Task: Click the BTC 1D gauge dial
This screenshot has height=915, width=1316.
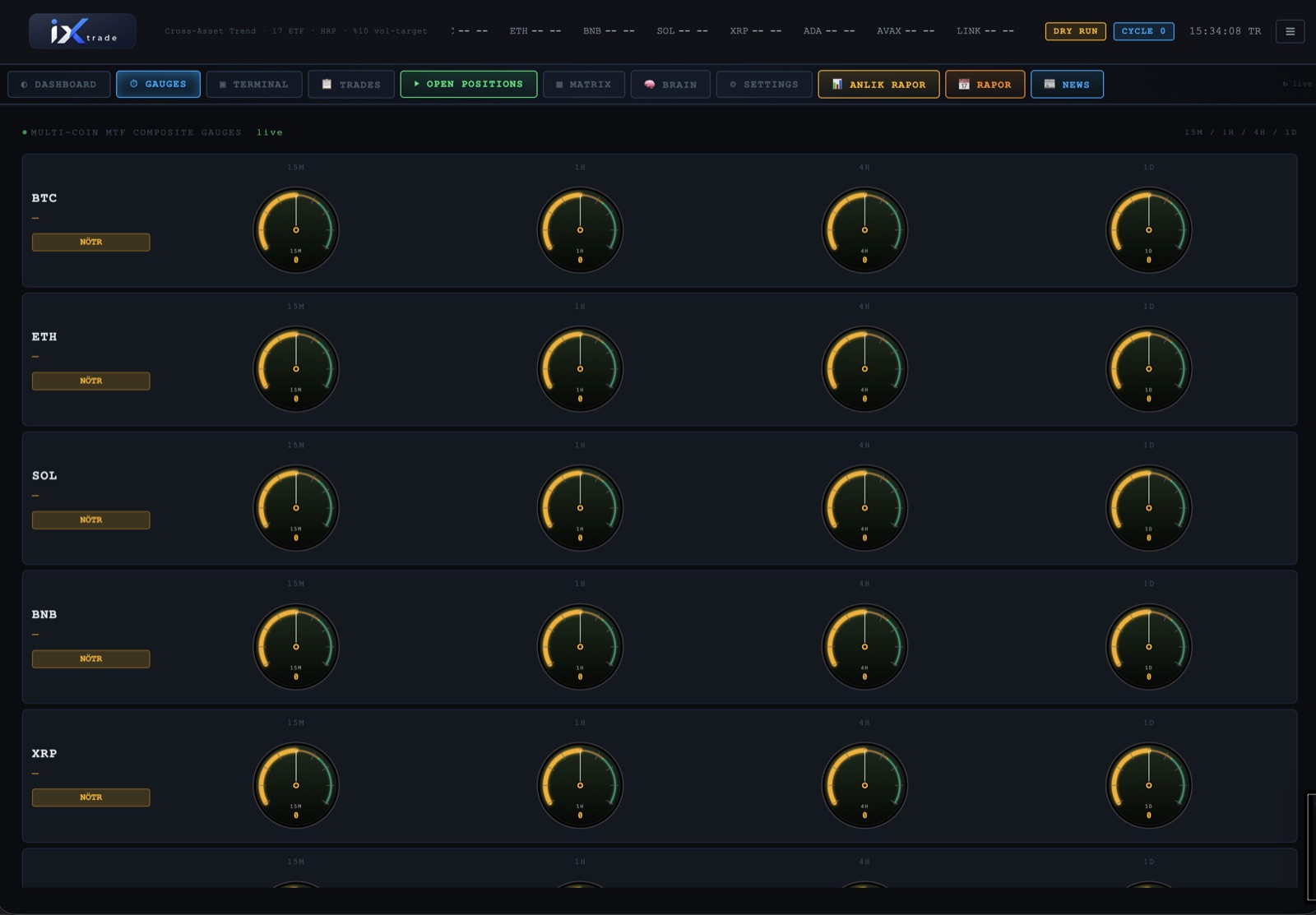Action: [x=1149, y=230]
